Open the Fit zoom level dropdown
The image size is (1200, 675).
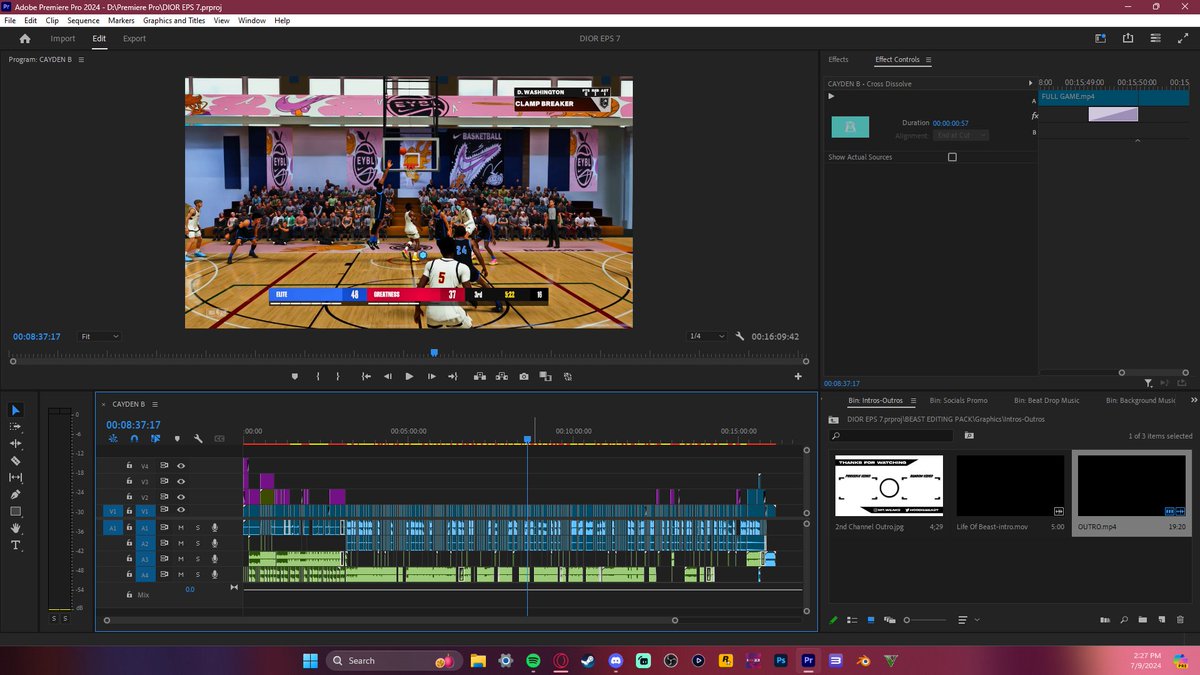click(100, 336)
